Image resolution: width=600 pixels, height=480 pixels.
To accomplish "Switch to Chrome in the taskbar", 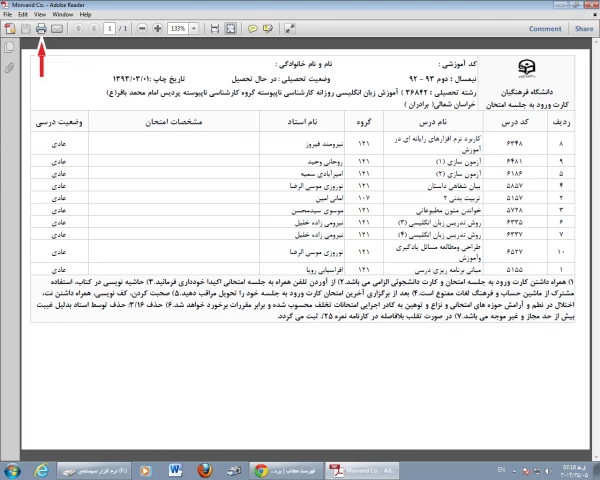I will coord(260,468).
